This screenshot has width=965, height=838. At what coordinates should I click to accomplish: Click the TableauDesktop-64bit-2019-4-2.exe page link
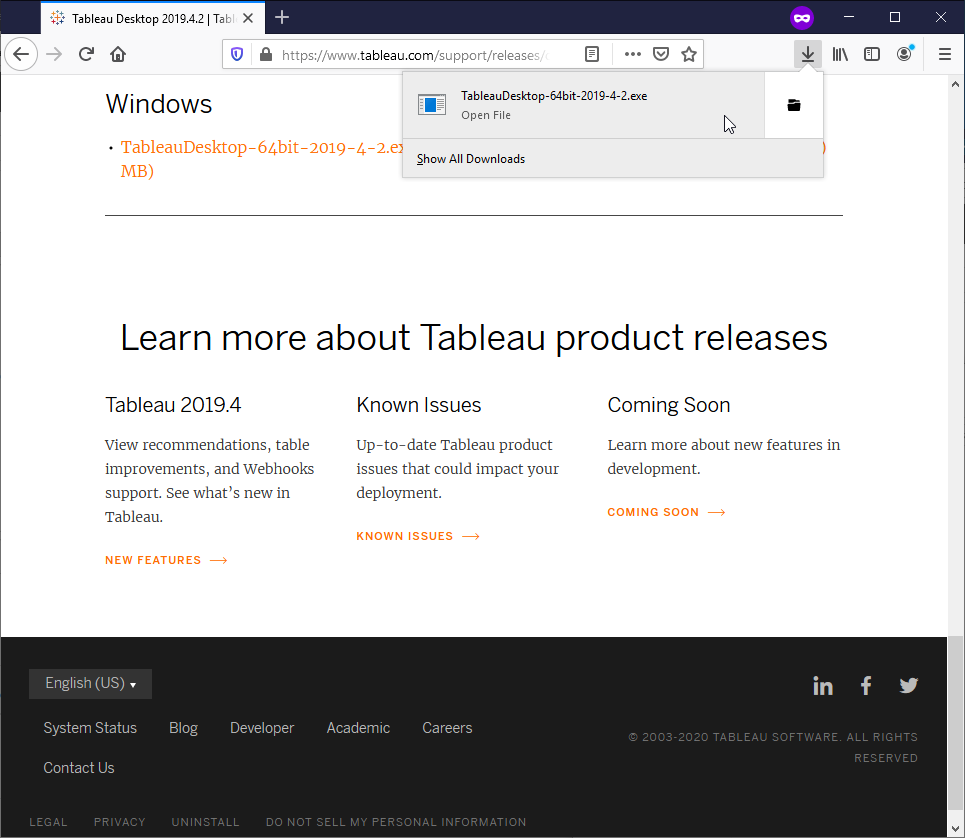click(x=263, y=148)
